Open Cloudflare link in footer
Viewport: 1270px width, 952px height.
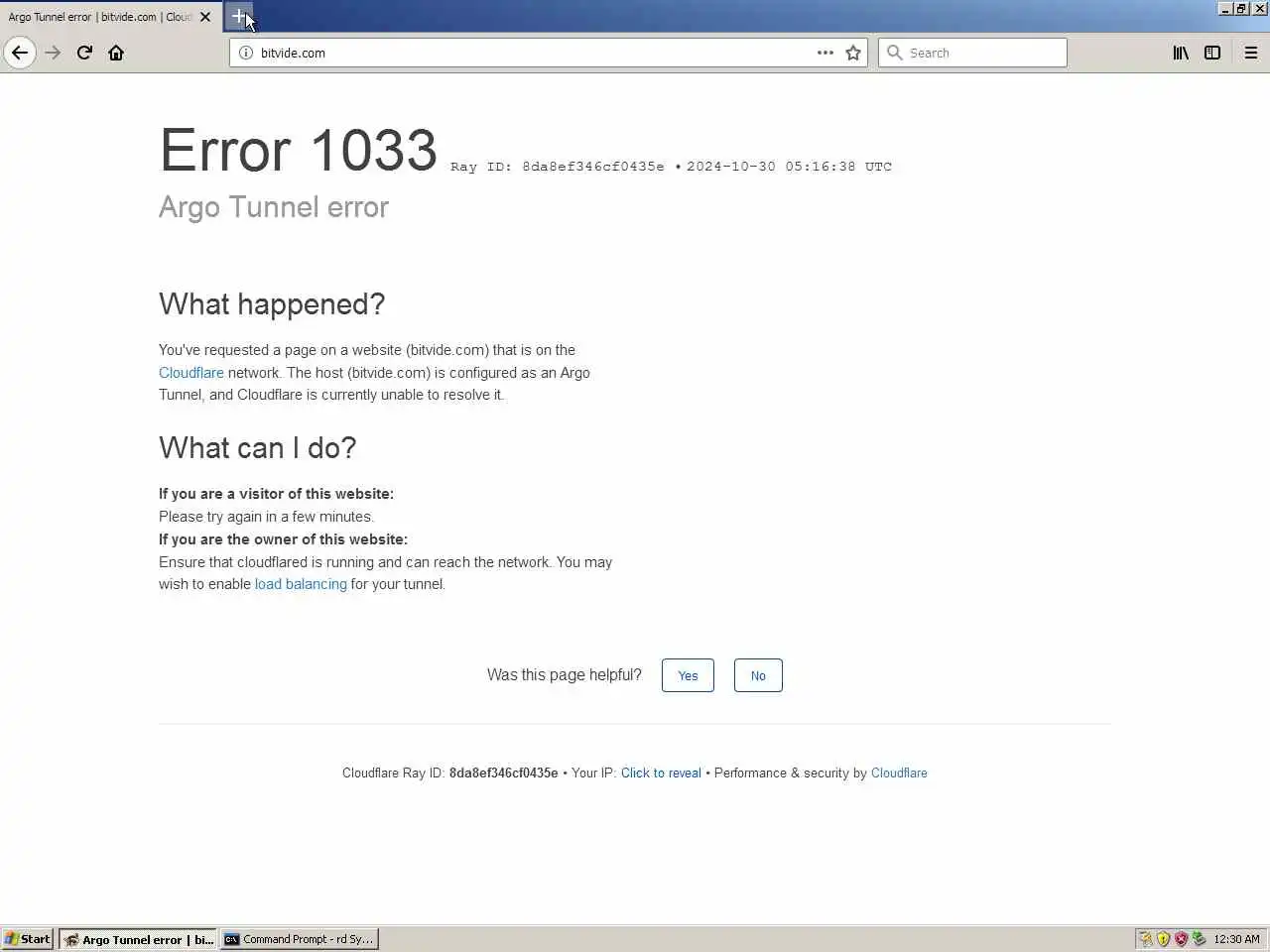pyautogui.click(x=899, y=773)
